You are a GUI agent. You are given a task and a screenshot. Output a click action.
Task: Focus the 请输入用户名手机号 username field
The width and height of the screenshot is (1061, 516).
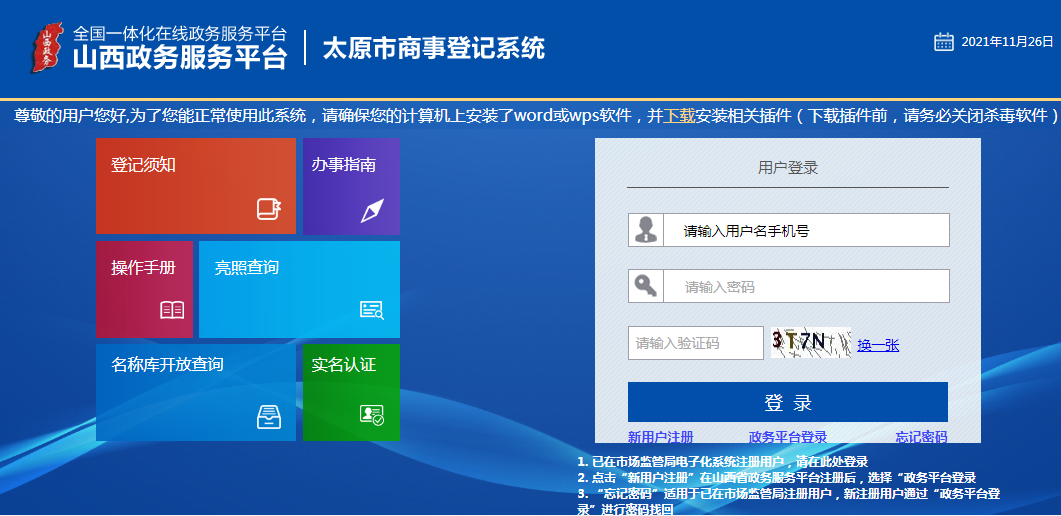click(x=805, y=230)
